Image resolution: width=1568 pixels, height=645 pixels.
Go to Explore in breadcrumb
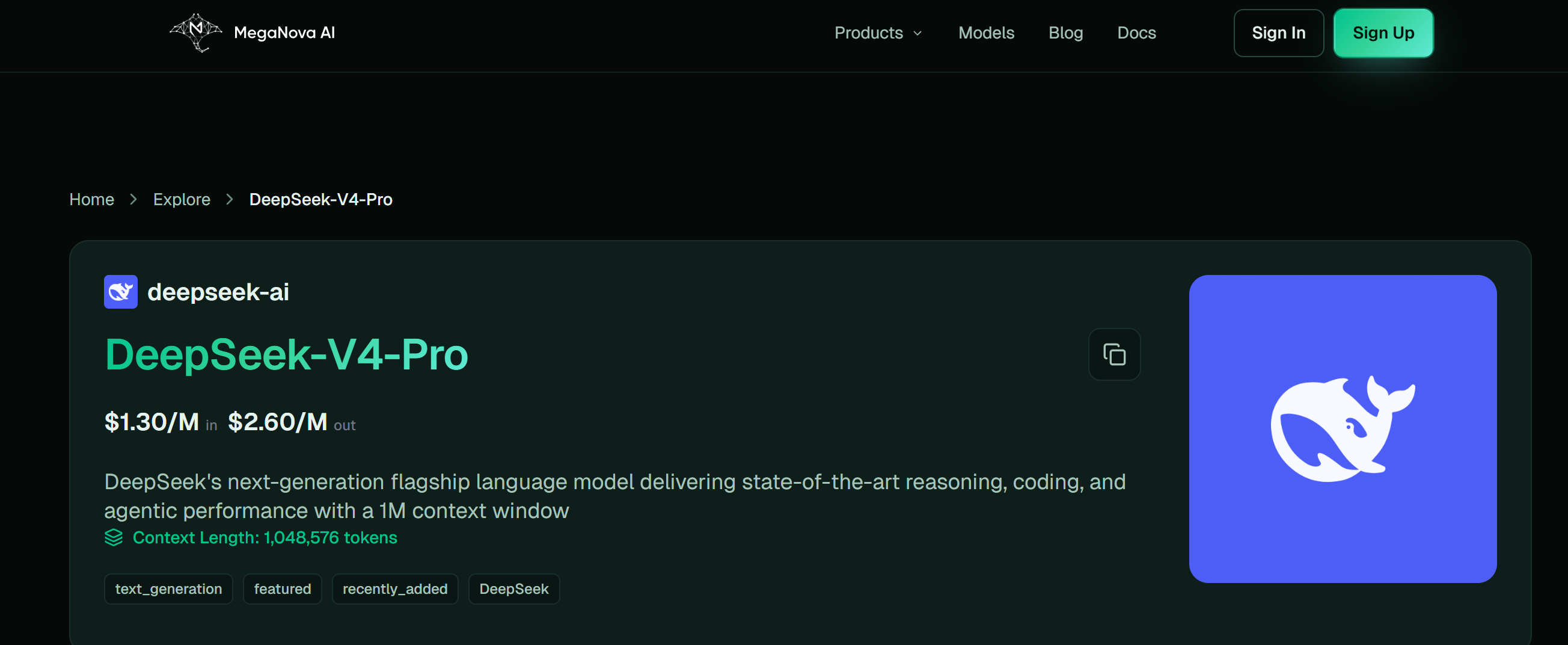click(x=182, y=199)
